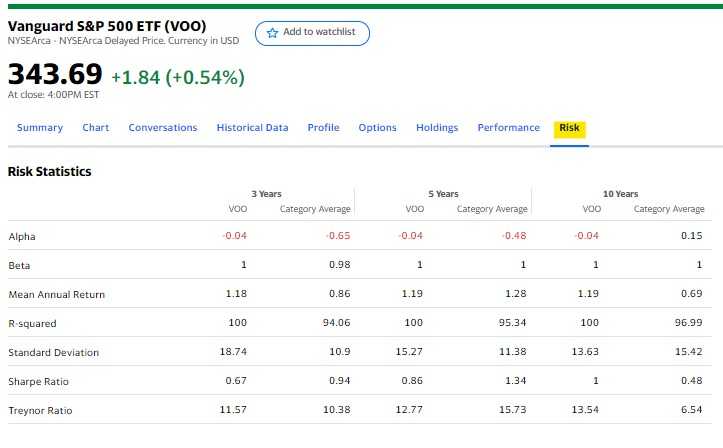This screenshot has width=723, height=448.
Task: Open the Options tab
Action: [x=378, y=128]
